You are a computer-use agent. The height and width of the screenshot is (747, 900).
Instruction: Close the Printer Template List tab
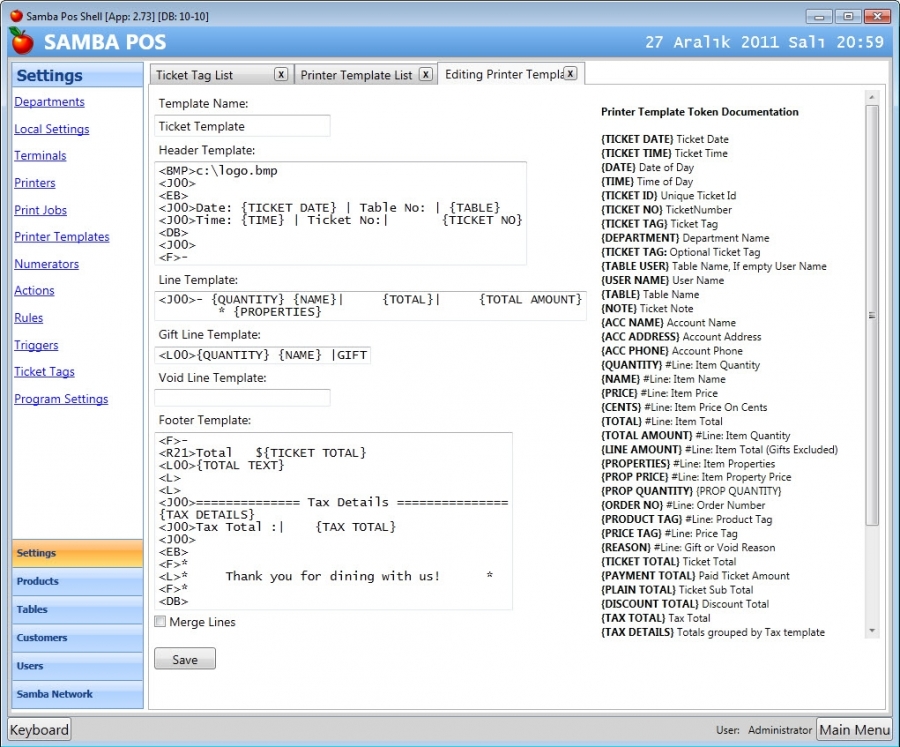pyautogui.click(x=425, y=74)
